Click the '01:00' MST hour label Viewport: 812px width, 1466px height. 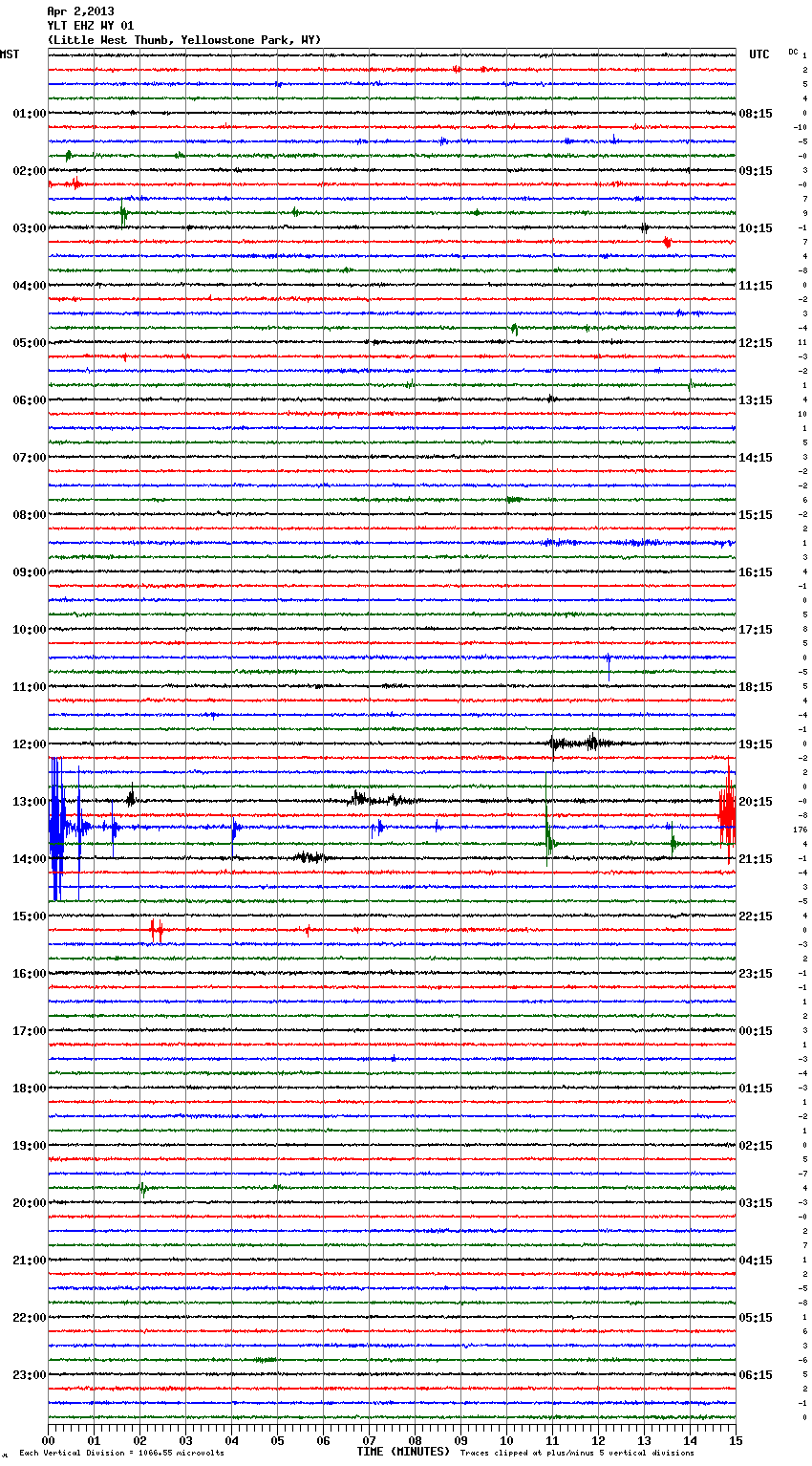click(x=29, y=114)
